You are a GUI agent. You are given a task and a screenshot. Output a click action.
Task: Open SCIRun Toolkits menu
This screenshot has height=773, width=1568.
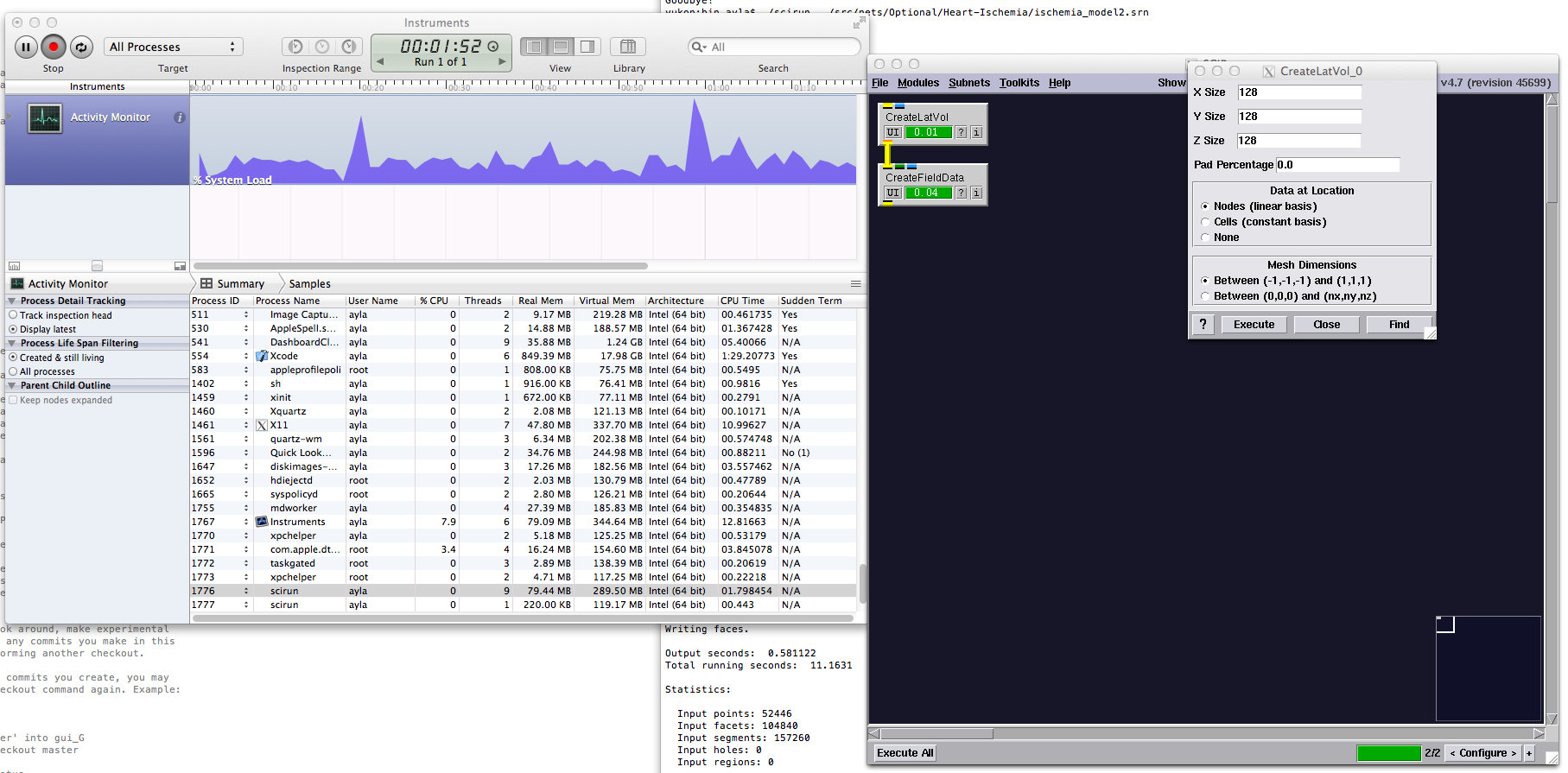point(1019,83)
